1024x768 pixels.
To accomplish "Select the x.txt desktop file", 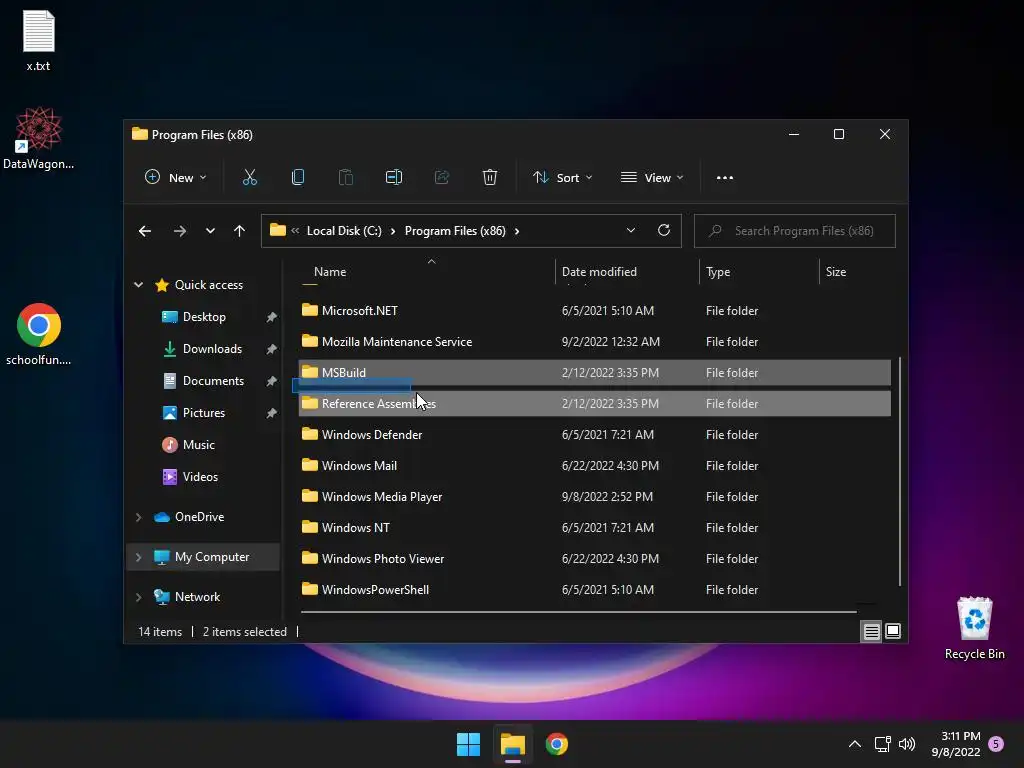I will 38,41.
